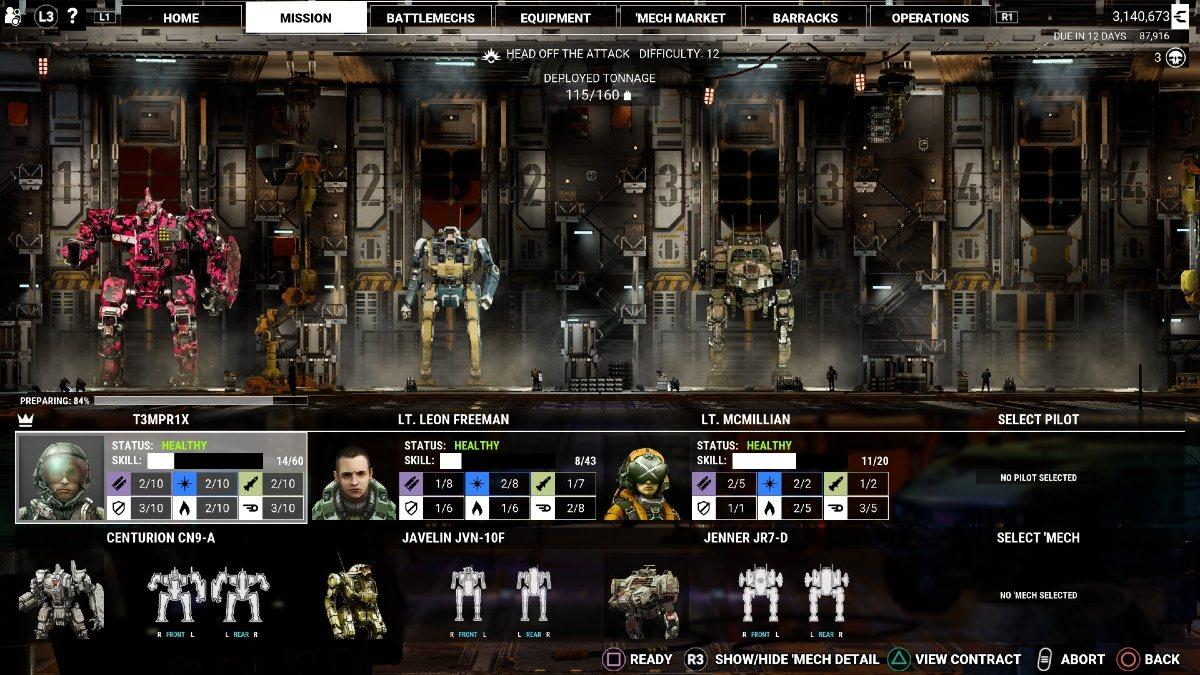Screen dimensions: 1200x675
Task: Open help with the question mark icon
Action: click(x=72, y=17)
